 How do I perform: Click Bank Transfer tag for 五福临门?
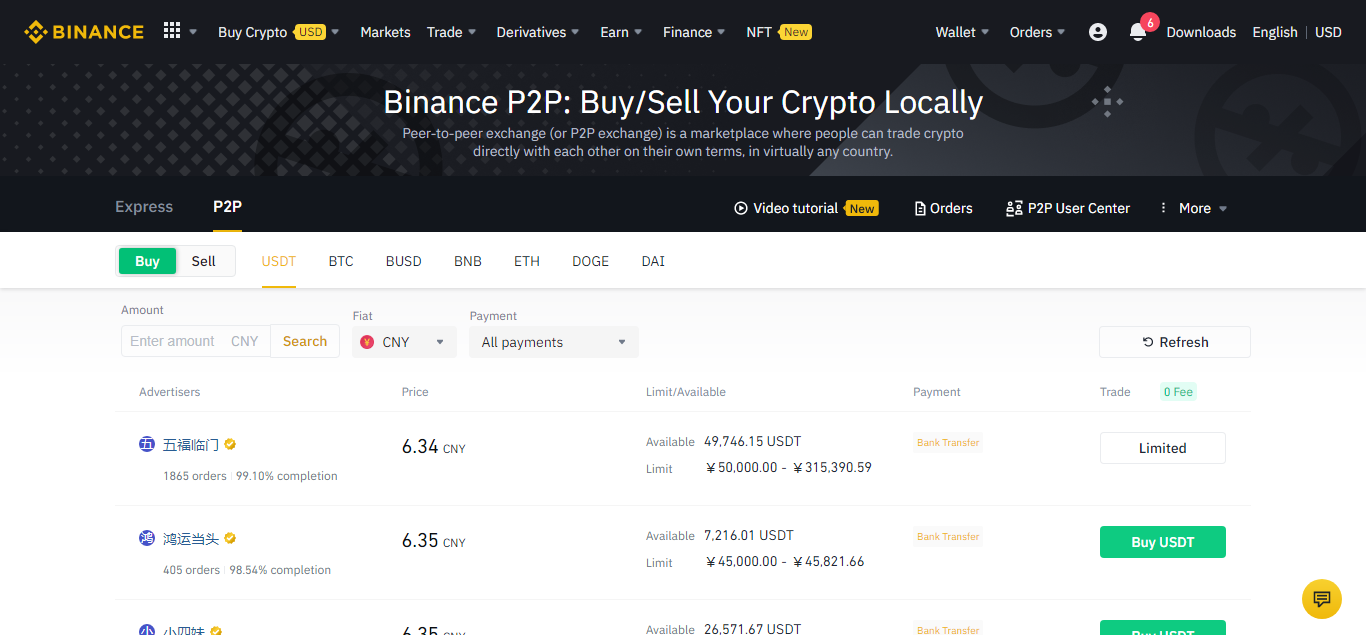948,442
